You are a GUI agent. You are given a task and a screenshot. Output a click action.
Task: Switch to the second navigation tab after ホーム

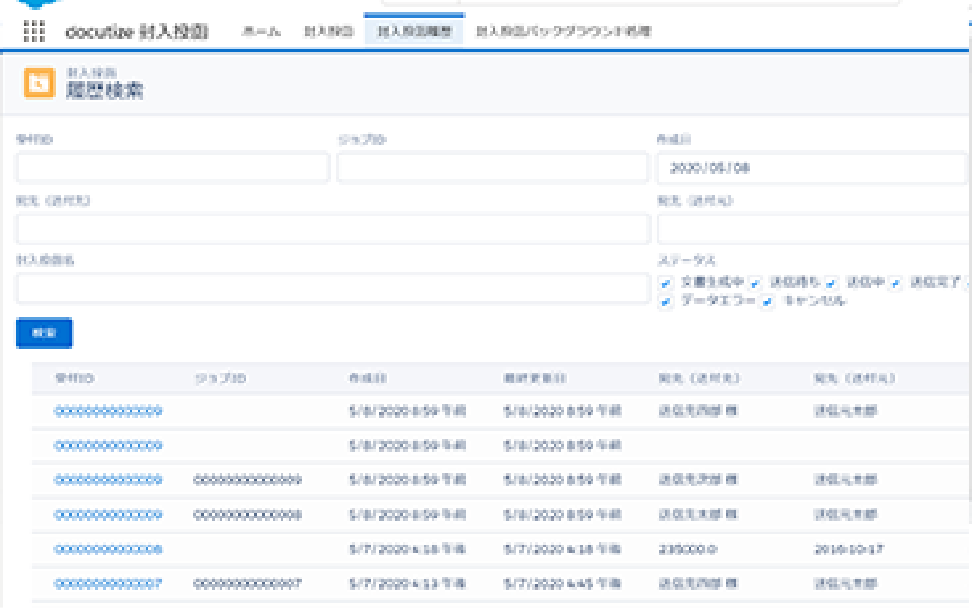coord(329,31)
